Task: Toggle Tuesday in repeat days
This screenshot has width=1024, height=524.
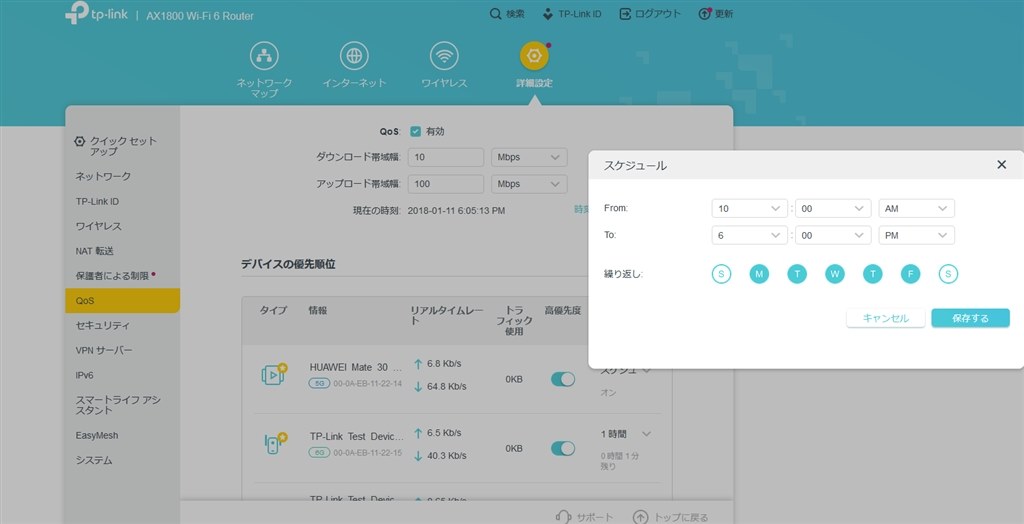Action: coord(797,274)
